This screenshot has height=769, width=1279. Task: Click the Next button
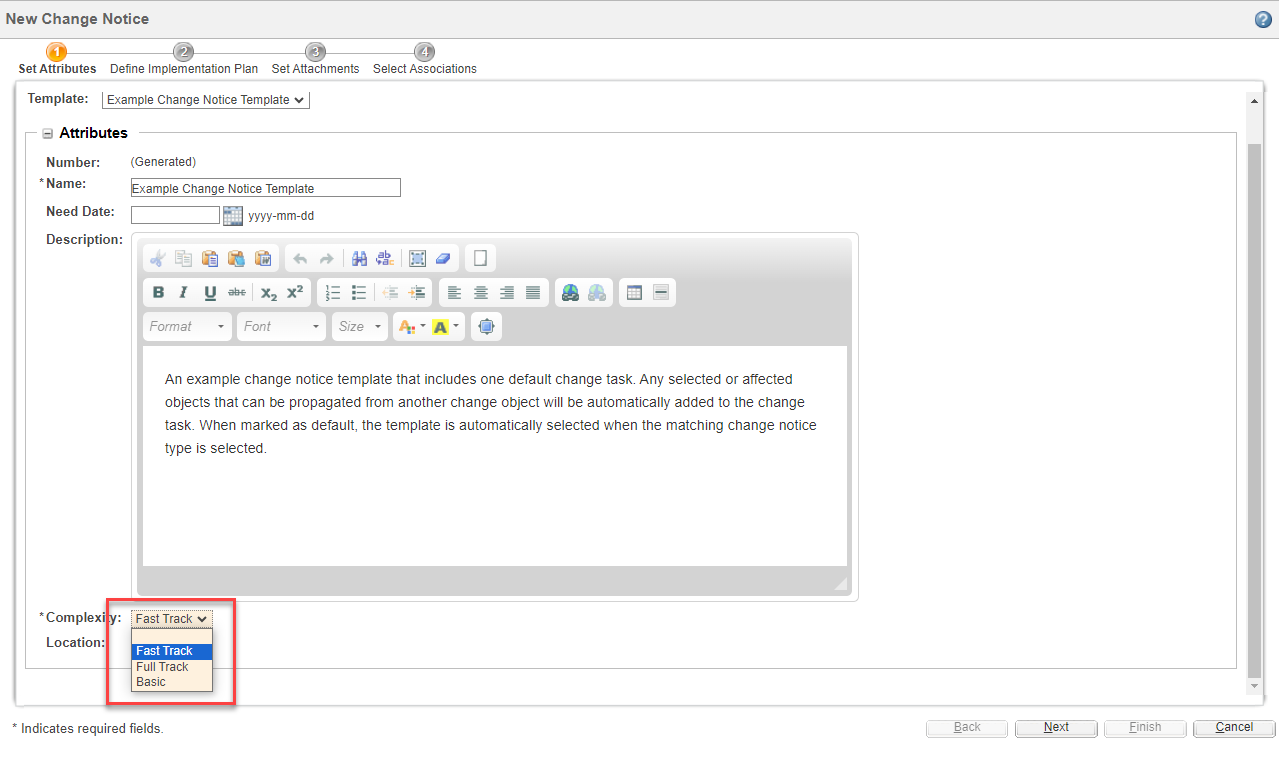pyautogui.click(x=1055, y=728)
